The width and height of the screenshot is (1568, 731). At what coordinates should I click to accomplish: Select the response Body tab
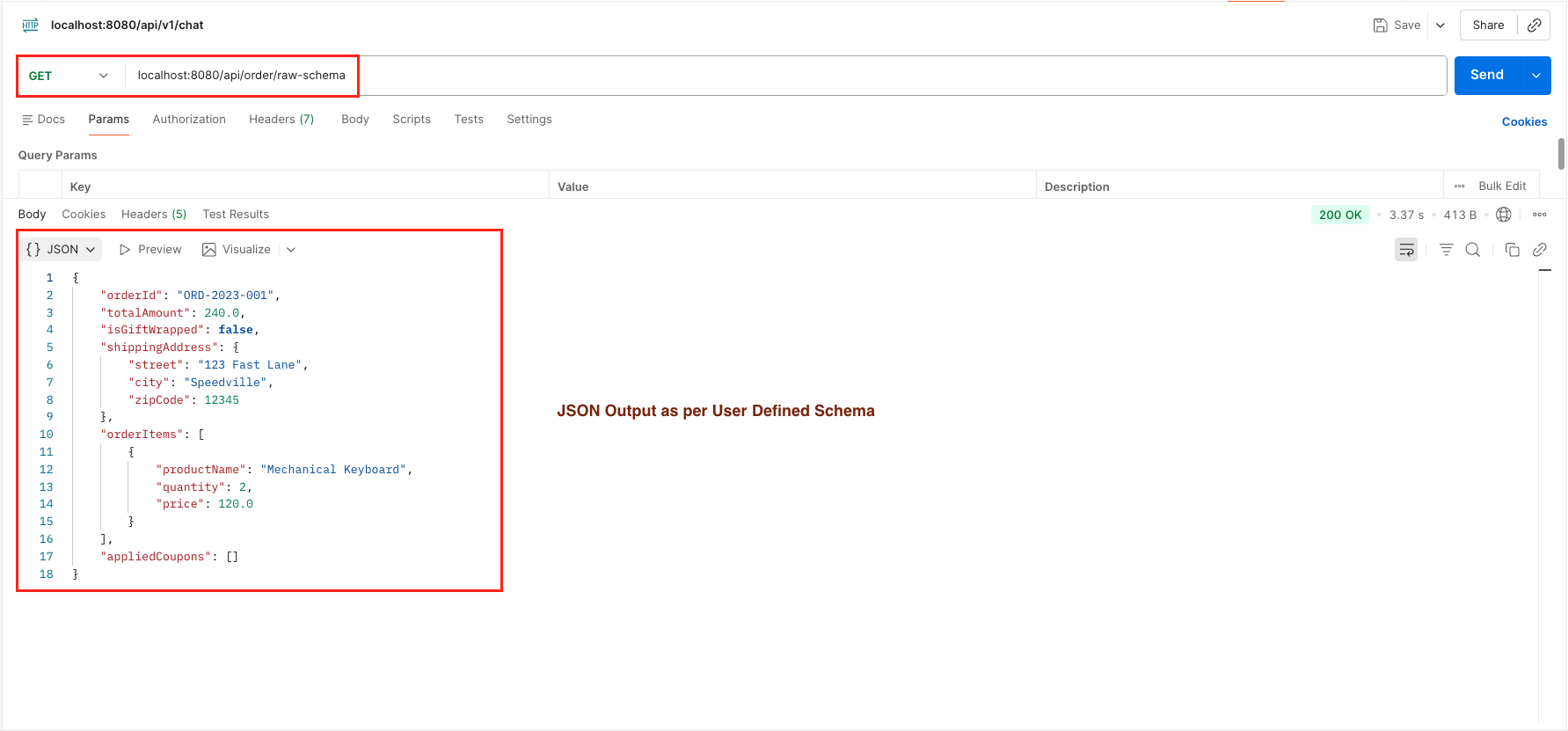[32, 214]
